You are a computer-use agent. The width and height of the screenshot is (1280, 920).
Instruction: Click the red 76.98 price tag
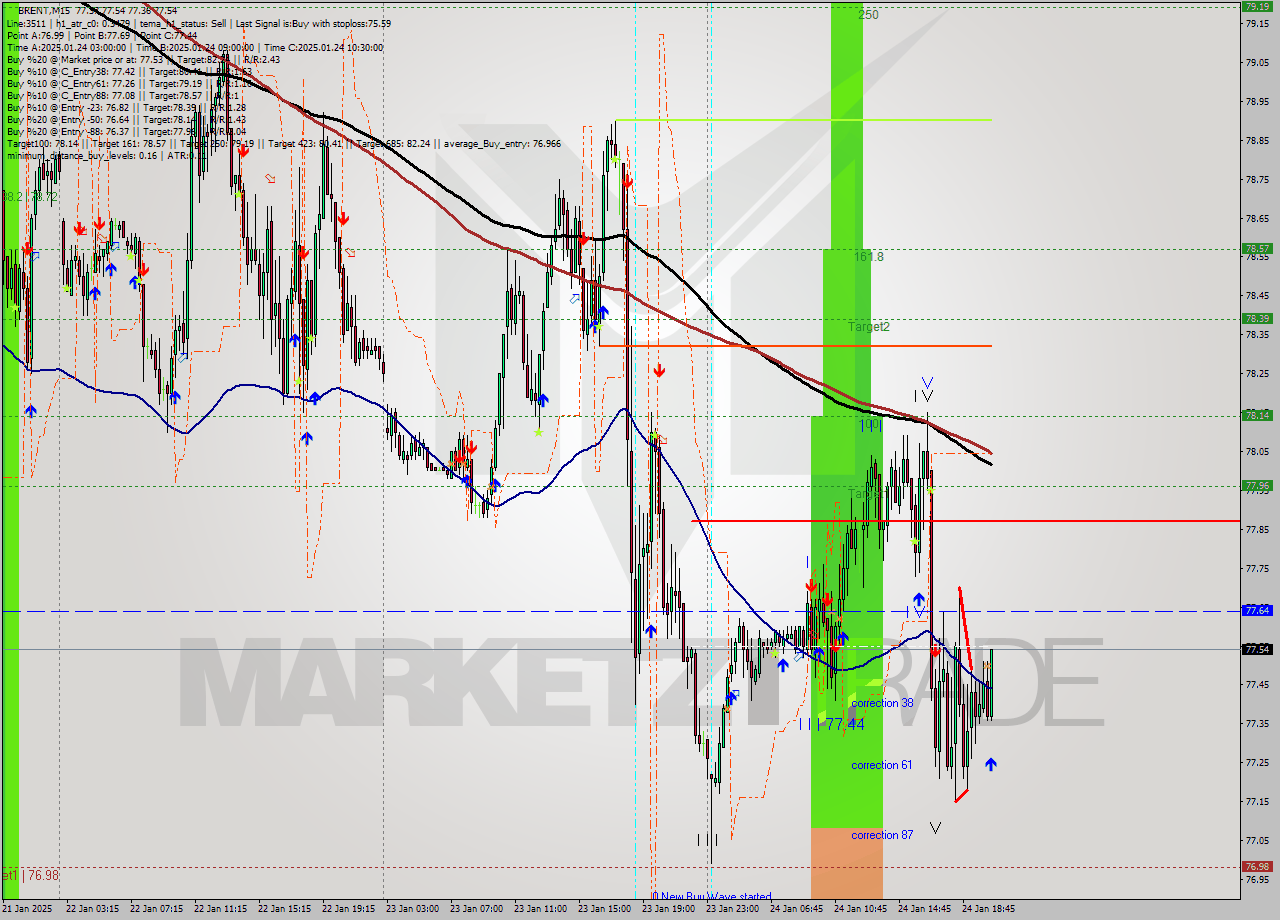coord(1256,866)
